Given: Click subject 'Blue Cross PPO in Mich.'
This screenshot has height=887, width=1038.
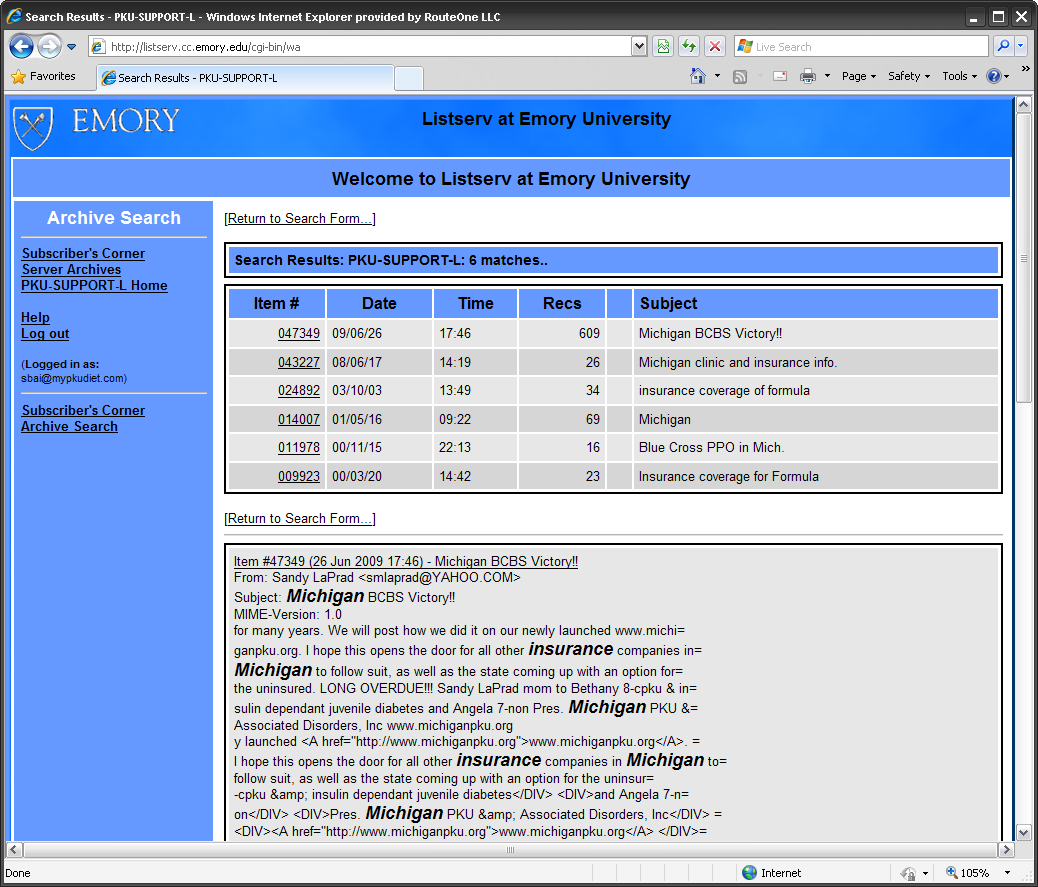Looking at the screenshot, I should coord(712,447).
